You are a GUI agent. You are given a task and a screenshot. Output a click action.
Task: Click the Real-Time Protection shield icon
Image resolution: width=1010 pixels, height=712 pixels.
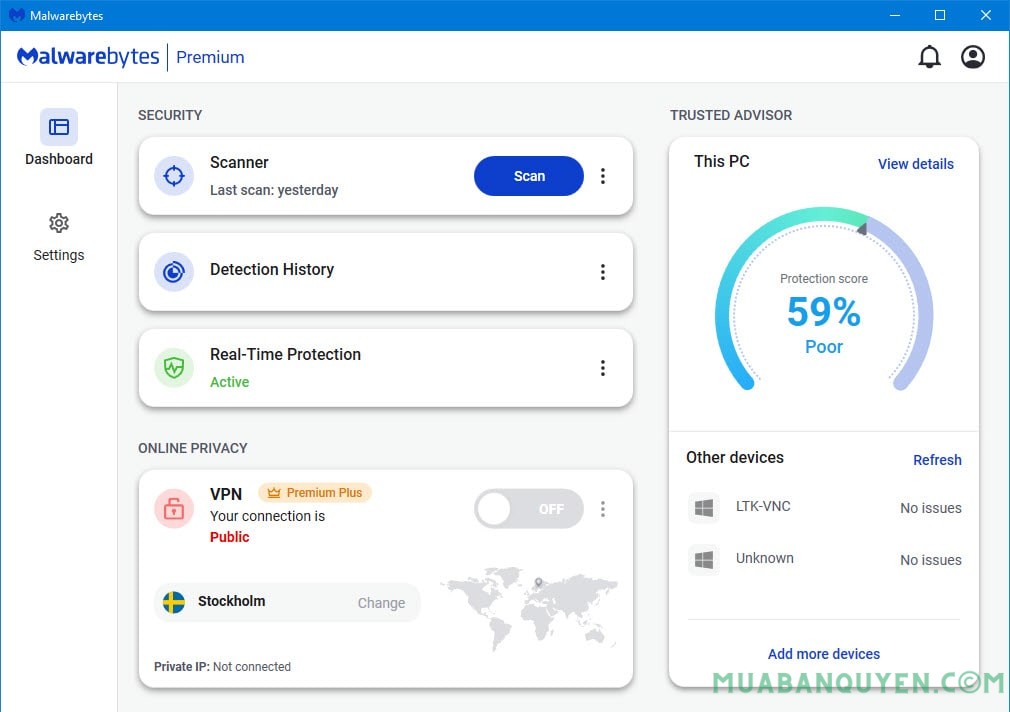[174, 368]
